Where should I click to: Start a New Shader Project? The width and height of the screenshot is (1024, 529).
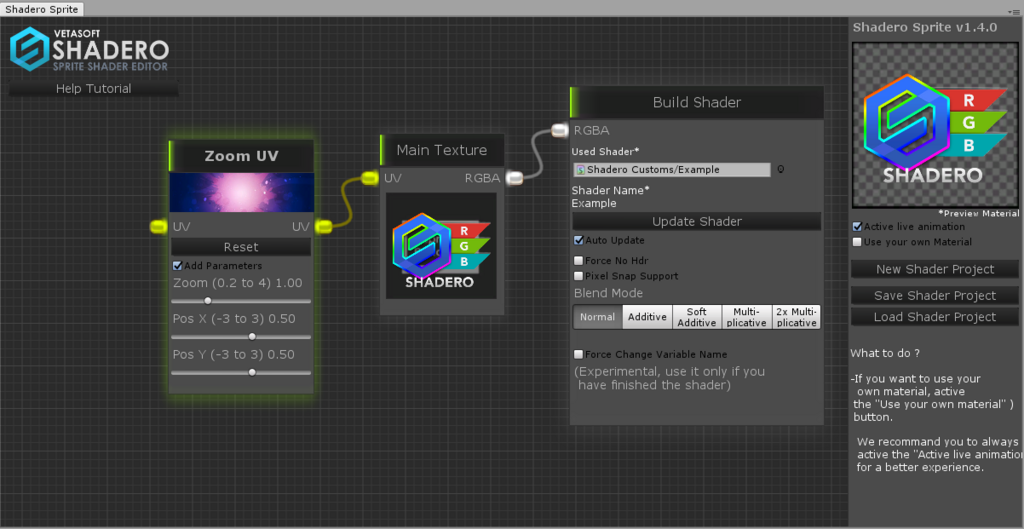pos(935,269)
